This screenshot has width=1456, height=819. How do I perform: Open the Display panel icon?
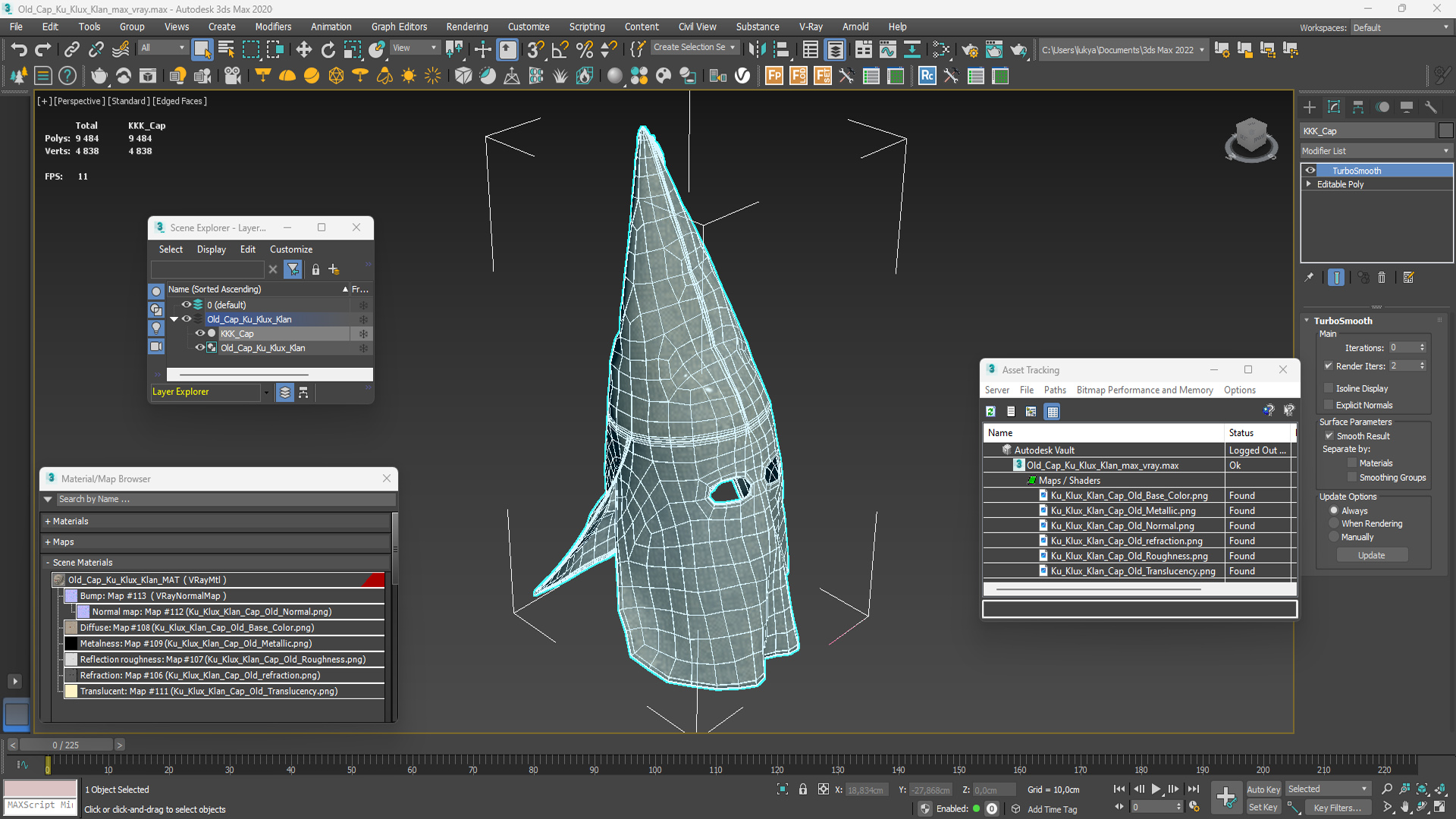tap(1407, 107)
